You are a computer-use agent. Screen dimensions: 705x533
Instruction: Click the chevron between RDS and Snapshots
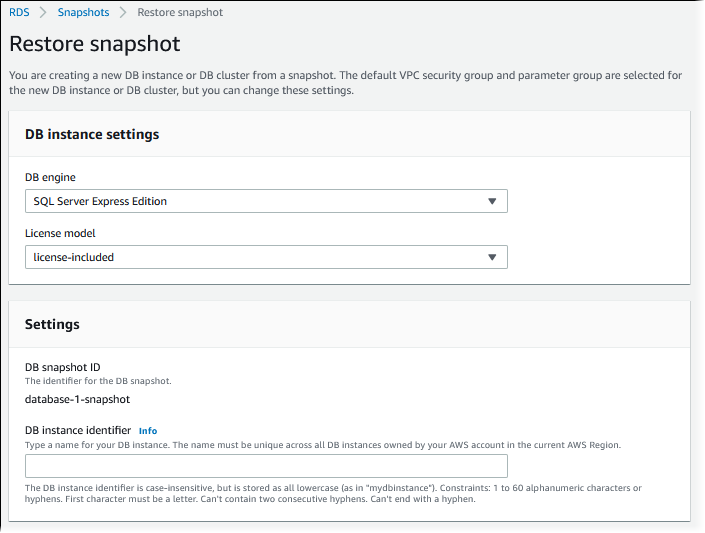click(x=43, y=12)
